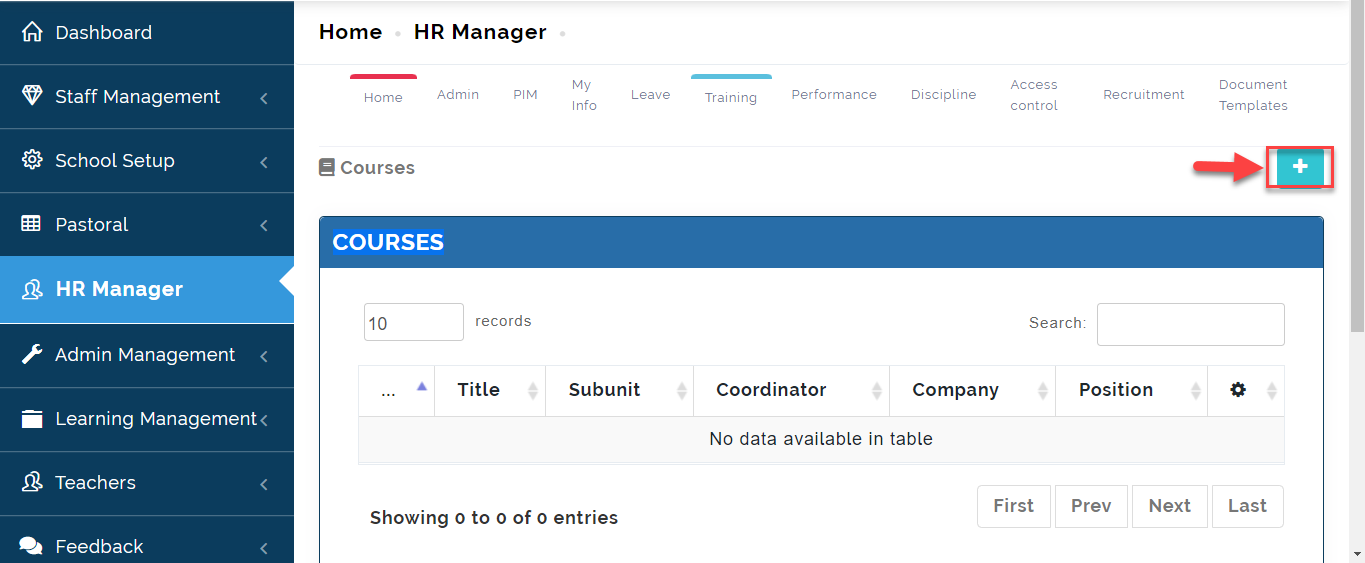Expand the School Setup submenu chevron
Image resolution: width=1365 pixels, height=563 pixels.
(264, 162)
